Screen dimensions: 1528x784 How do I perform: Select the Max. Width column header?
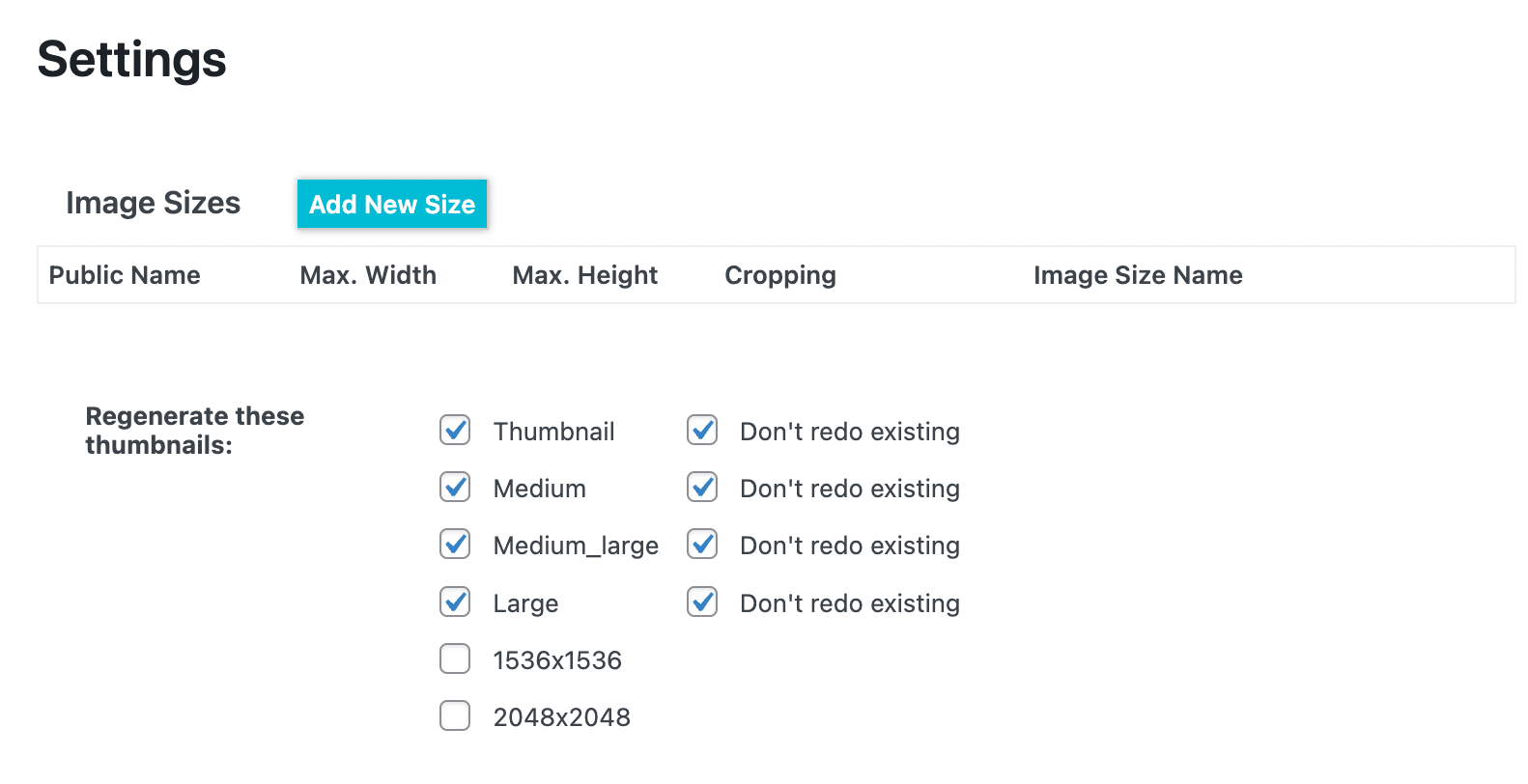pyautogui.click(x=368, y=275)
